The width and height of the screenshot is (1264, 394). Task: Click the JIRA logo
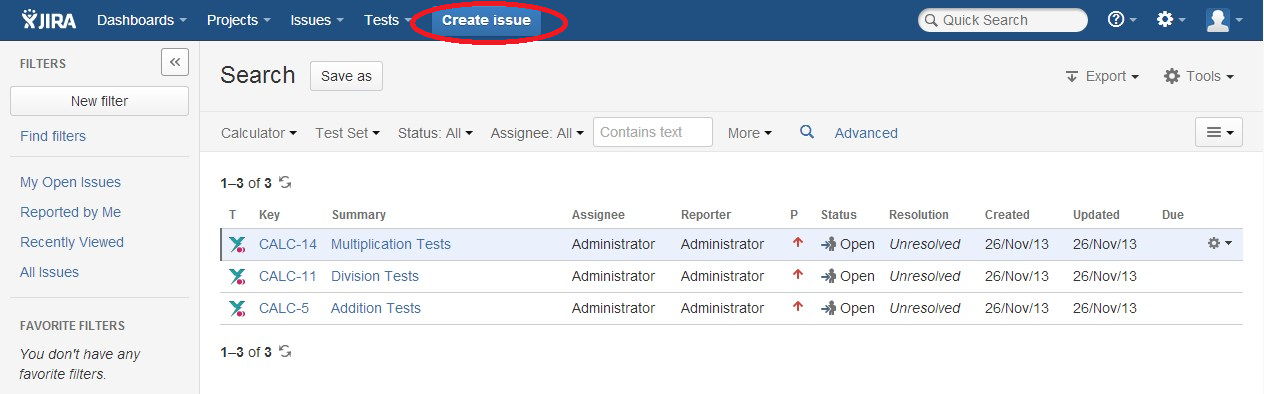pyautogui.click(x=48, y=20)
